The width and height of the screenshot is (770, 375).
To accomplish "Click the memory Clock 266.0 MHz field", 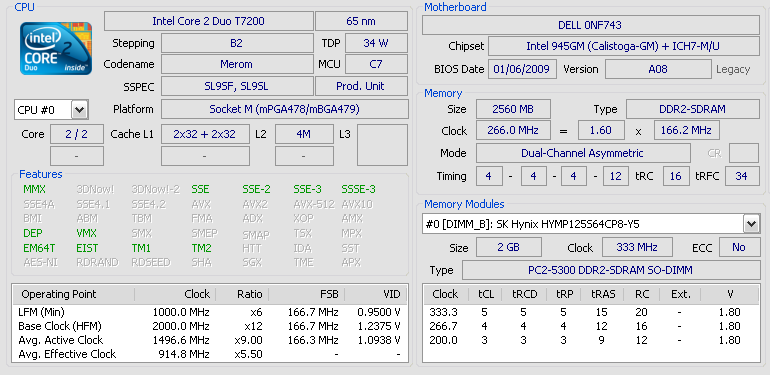I will 513,131.
